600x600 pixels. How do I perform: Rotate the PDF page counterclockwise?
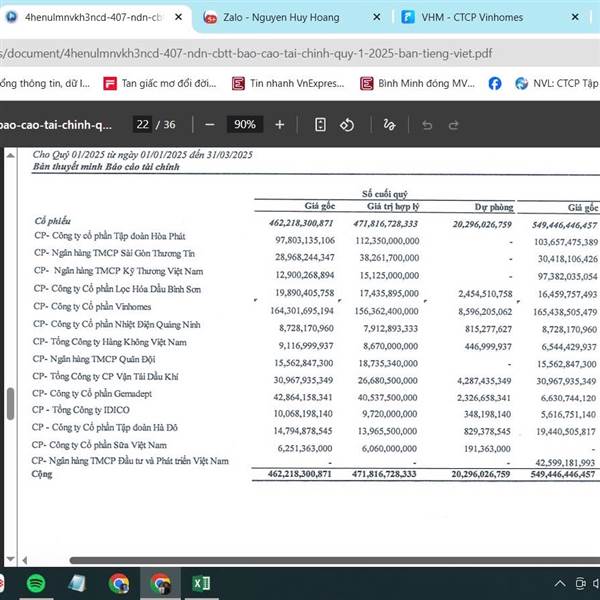[x=347, y=125]
